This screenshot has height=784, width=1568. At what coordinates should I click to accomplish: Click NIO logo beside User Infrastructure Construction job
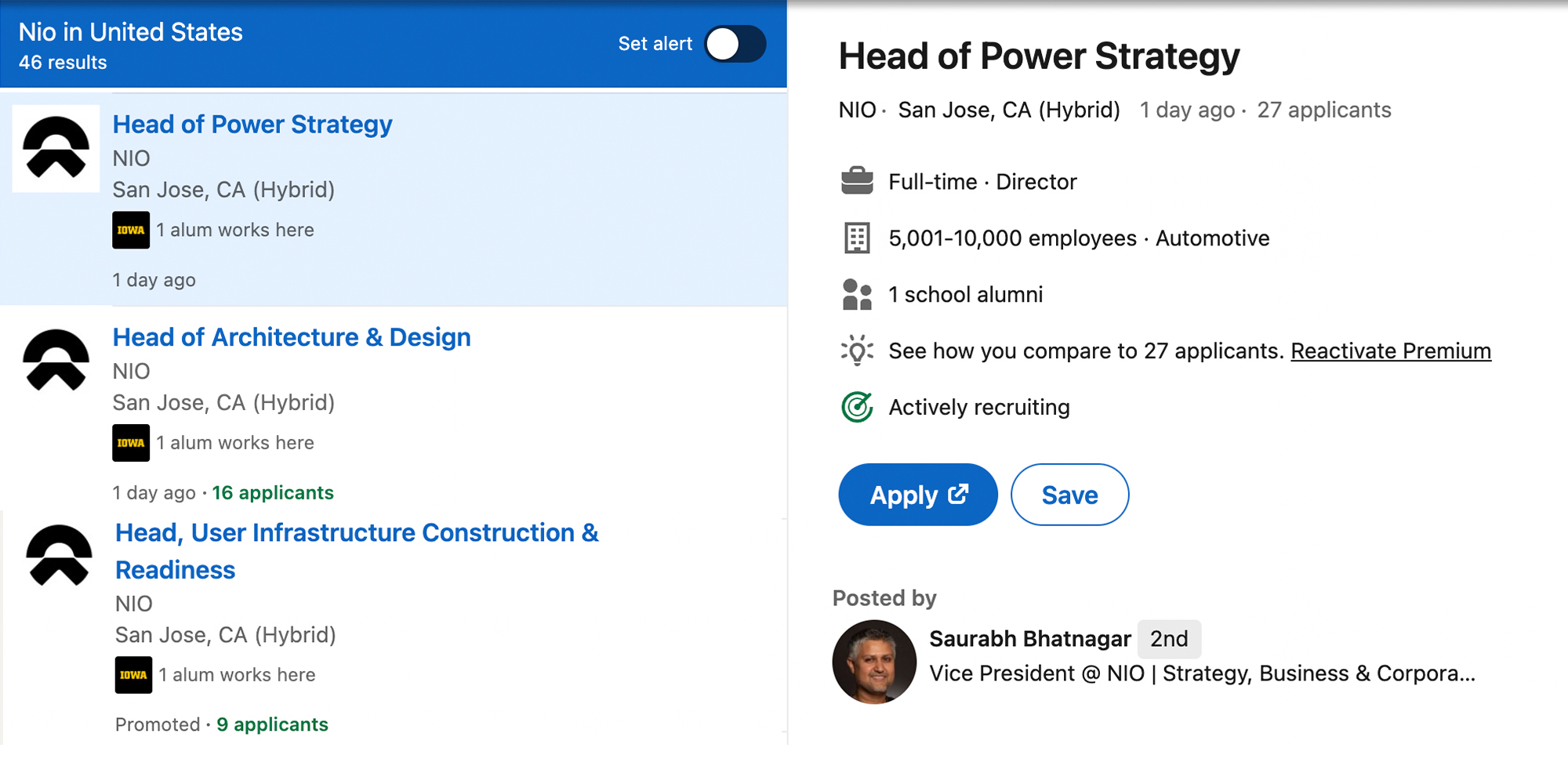[59, 555]
